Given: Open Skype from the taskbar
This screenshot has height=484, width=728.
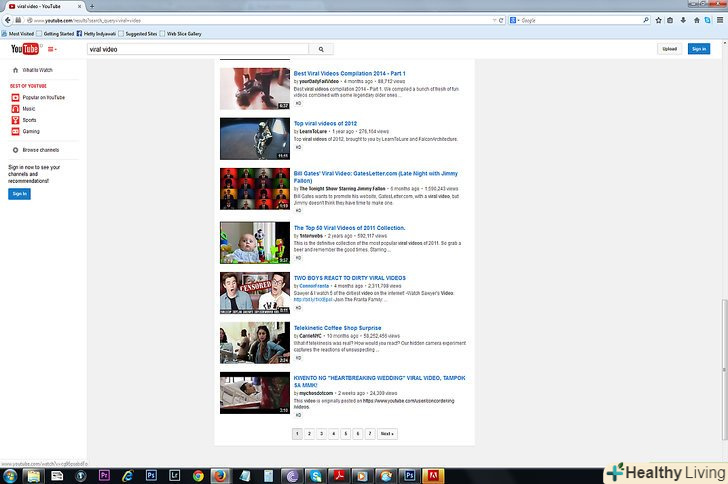Looking at the screenshot, I should [x=316, y=476].
